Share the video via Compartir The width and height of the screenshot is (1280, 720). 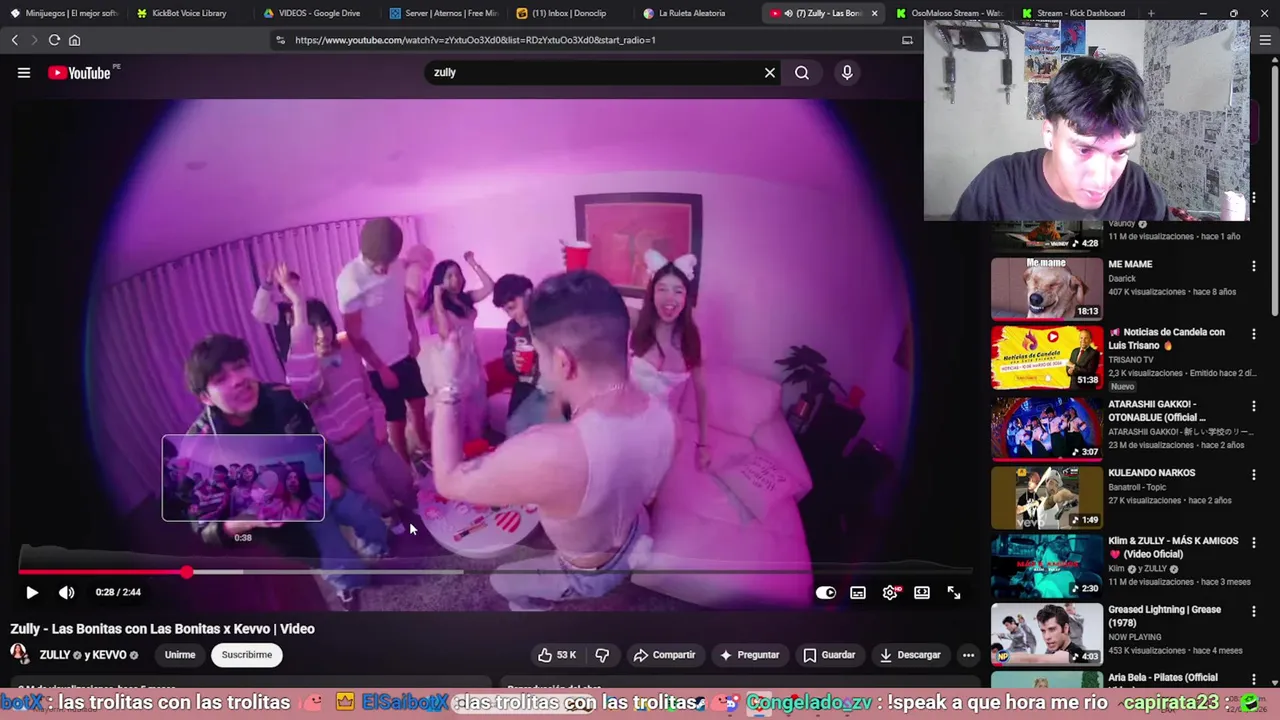tap(665, 655)
